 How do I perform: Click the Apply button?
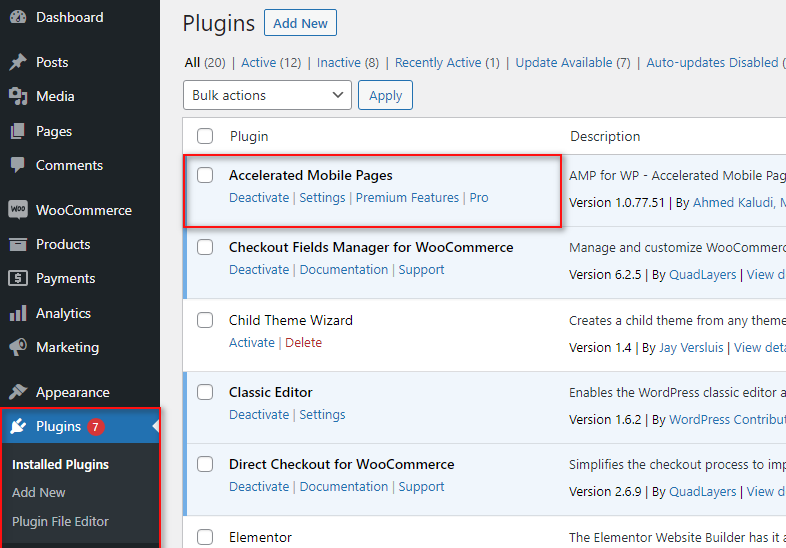[x=385, y=95]
